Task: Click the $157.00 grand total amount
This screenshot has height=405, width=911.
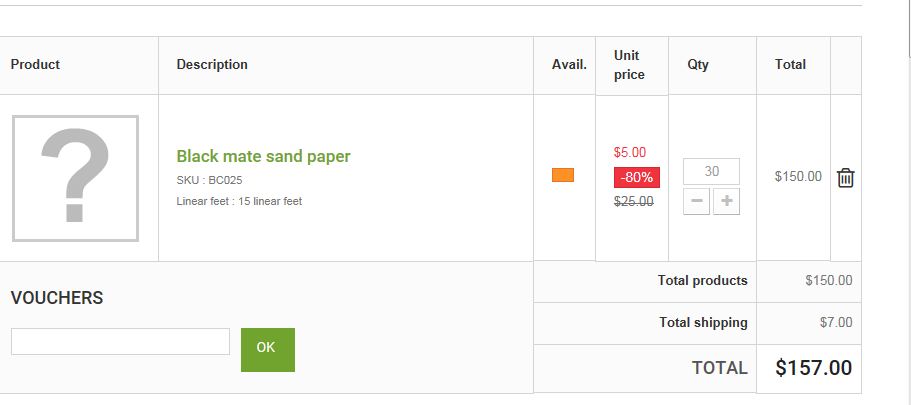Action: (813, 368)
